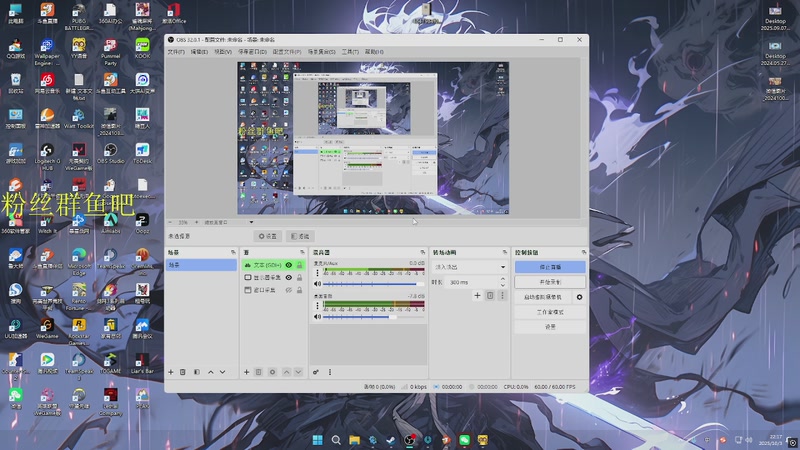Toggle Studio Mode (工作室模式)
The image size is (800, 450).
point(550,312)
